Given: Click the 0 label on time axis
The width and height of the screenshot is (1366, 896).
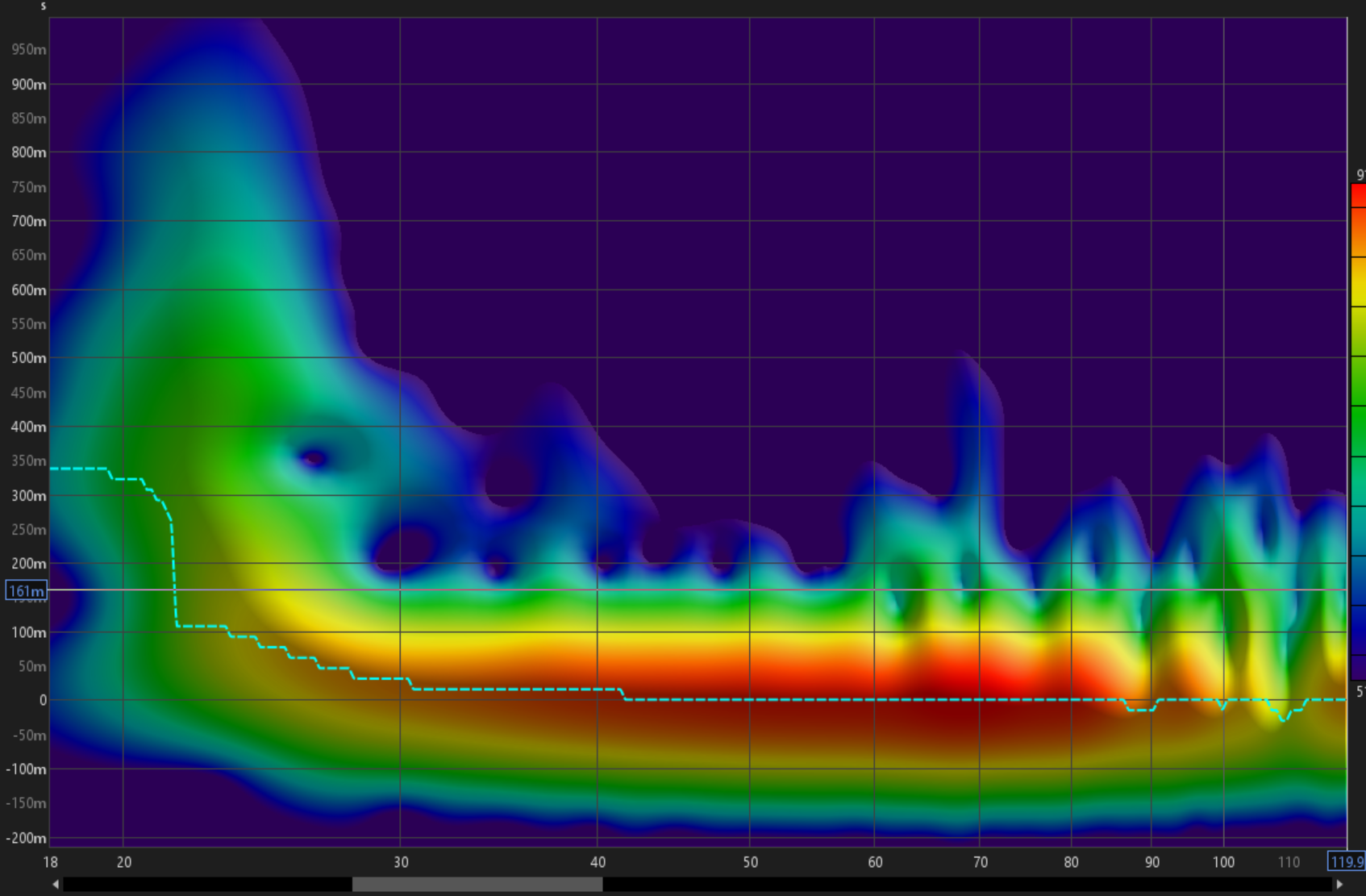Looking at the screenshot, I should click(43, 701).
